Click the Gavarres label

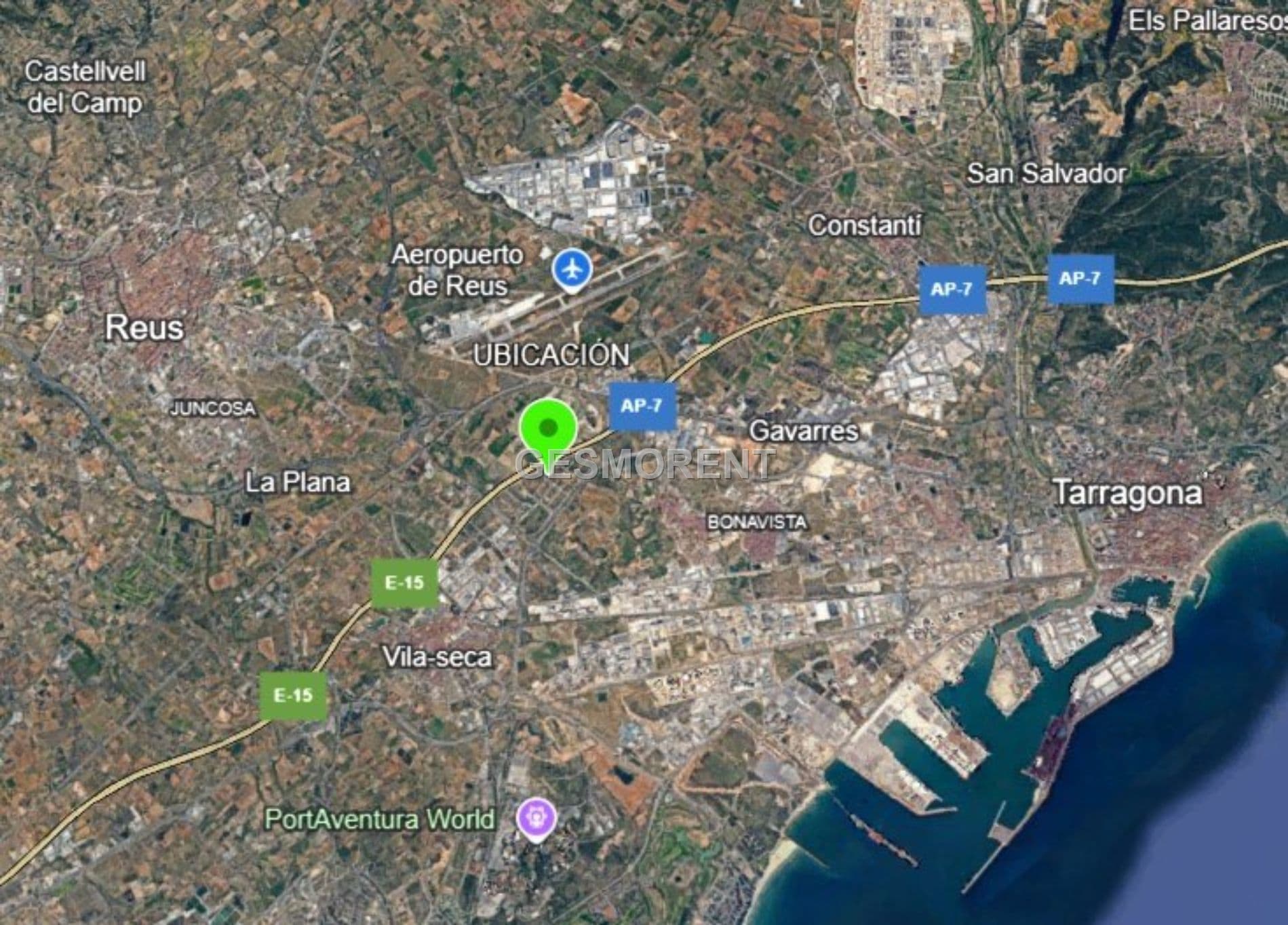click(x=804, y=431)
